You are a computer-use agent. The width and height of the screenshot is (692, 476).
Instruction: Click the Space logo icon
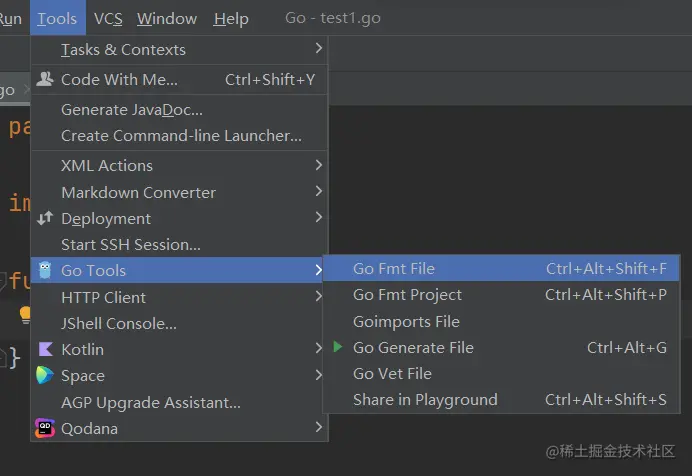click(x=45, y=376)
